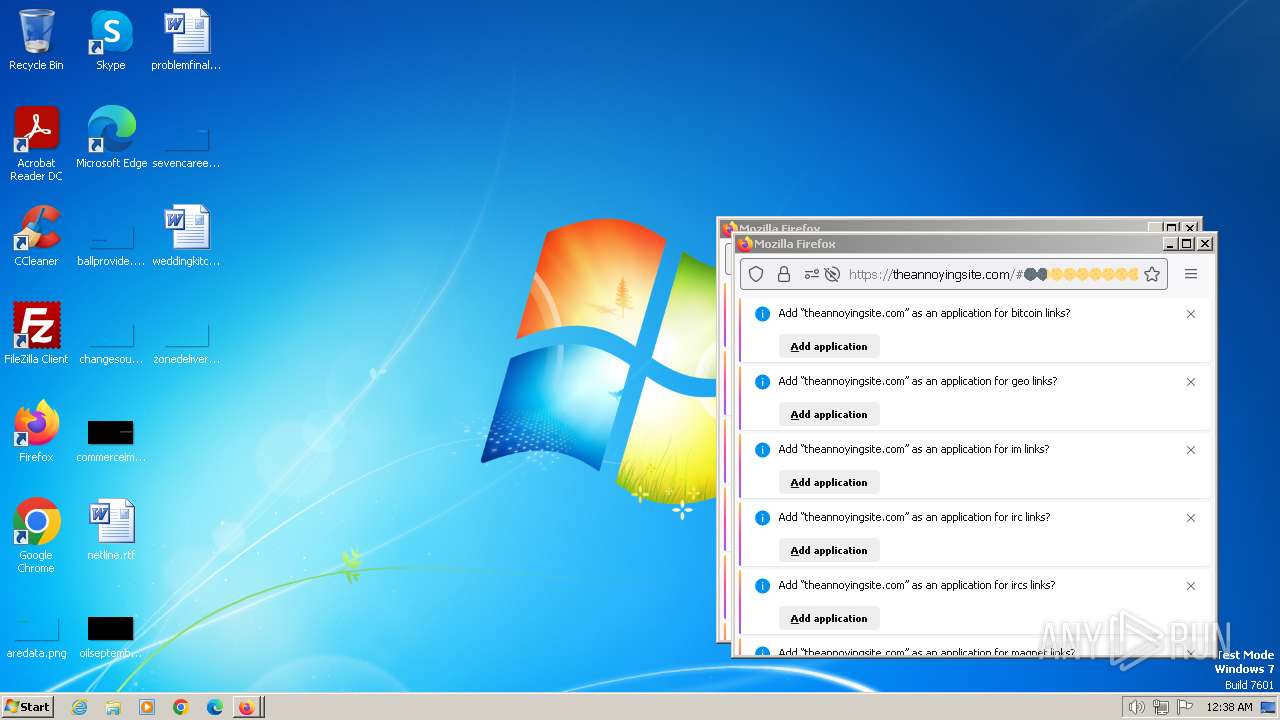Launch Internet Explorer from the taskbar
The height and width of the screenshot is (720, 1280).
coord(79,707)
